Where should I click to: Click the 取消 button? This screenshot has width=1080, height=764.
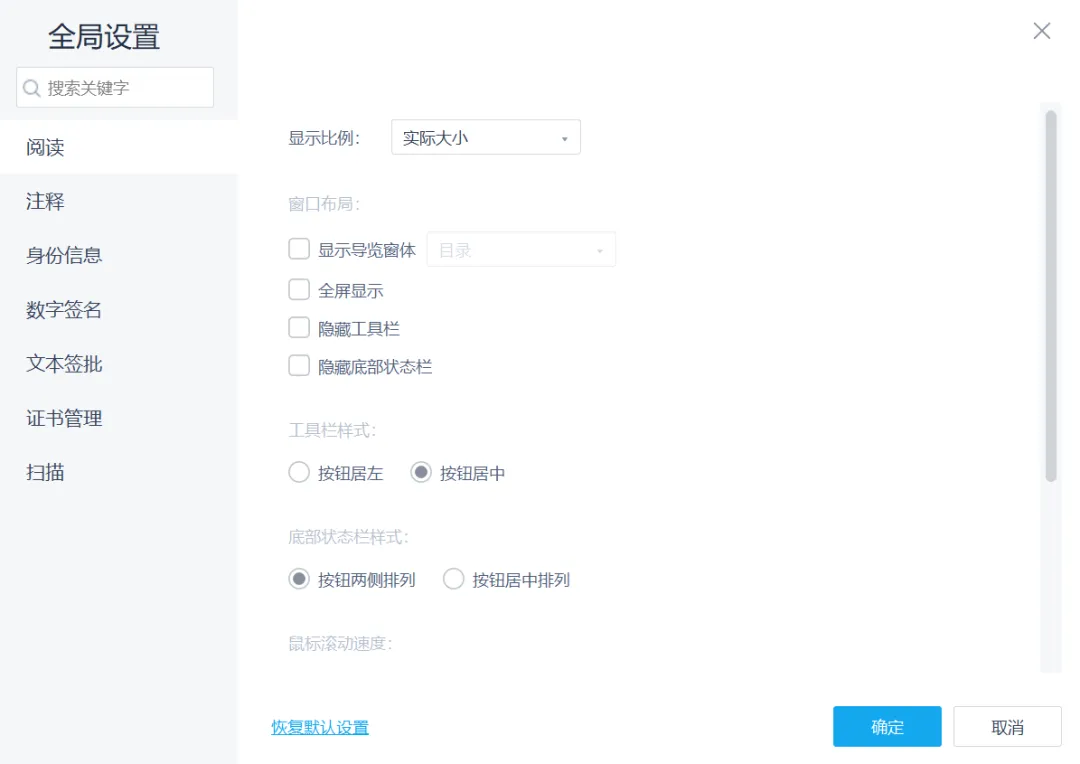(1007, 727)
